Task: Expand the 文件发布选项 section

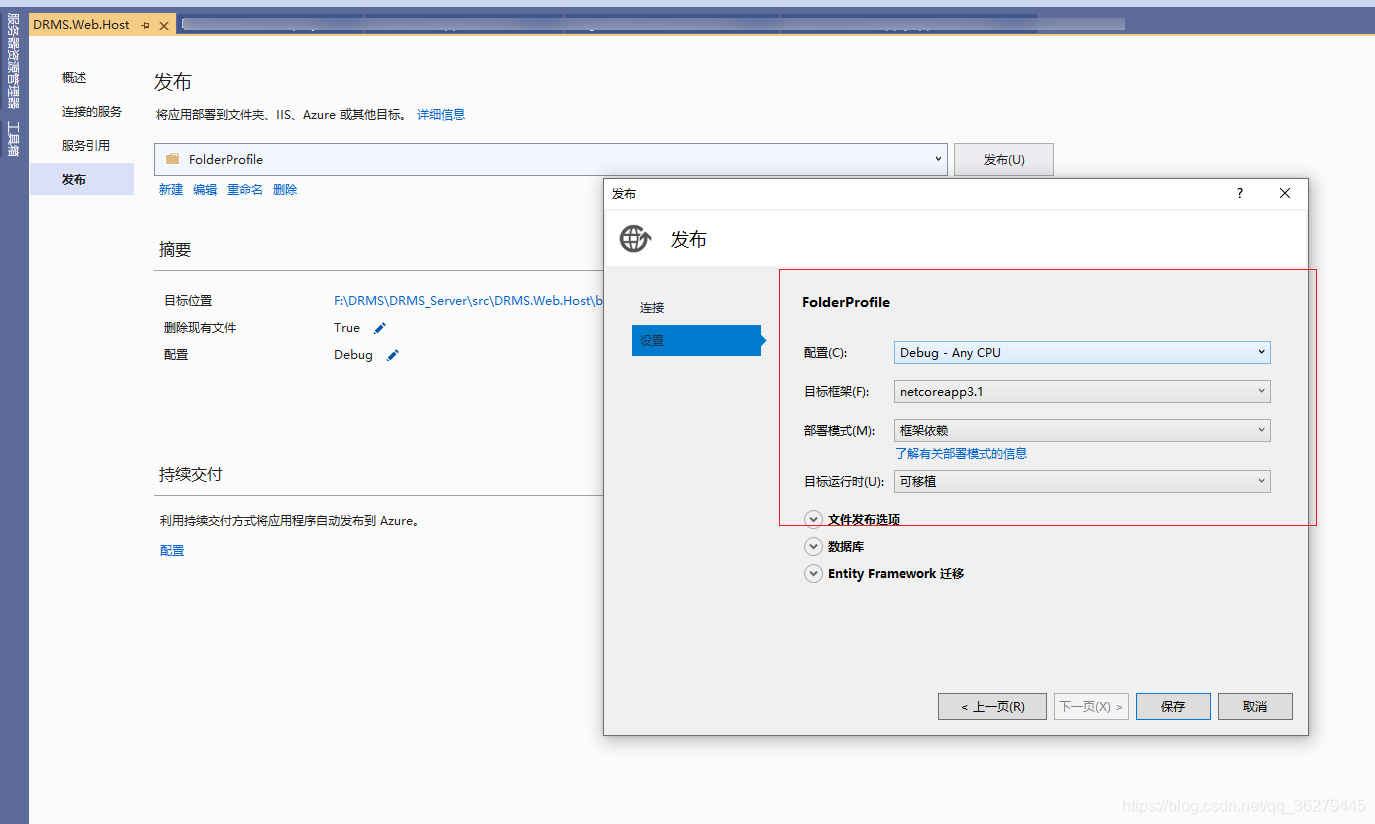Action: (813, 518)
